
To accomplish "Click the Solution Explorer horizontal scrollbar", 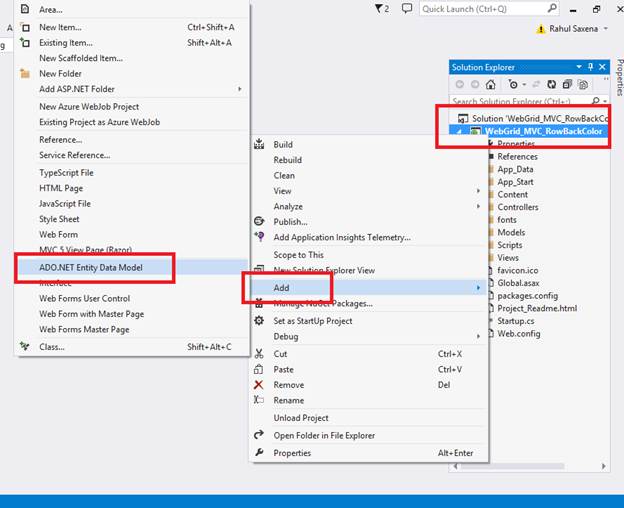I will (x=529, y=466).
